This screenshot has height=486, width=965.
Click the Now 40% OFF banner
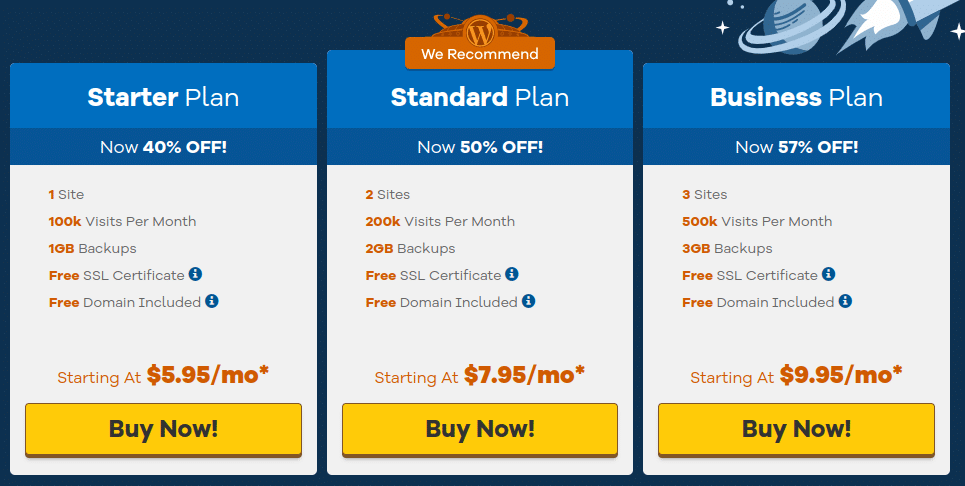tap(164, 147)
